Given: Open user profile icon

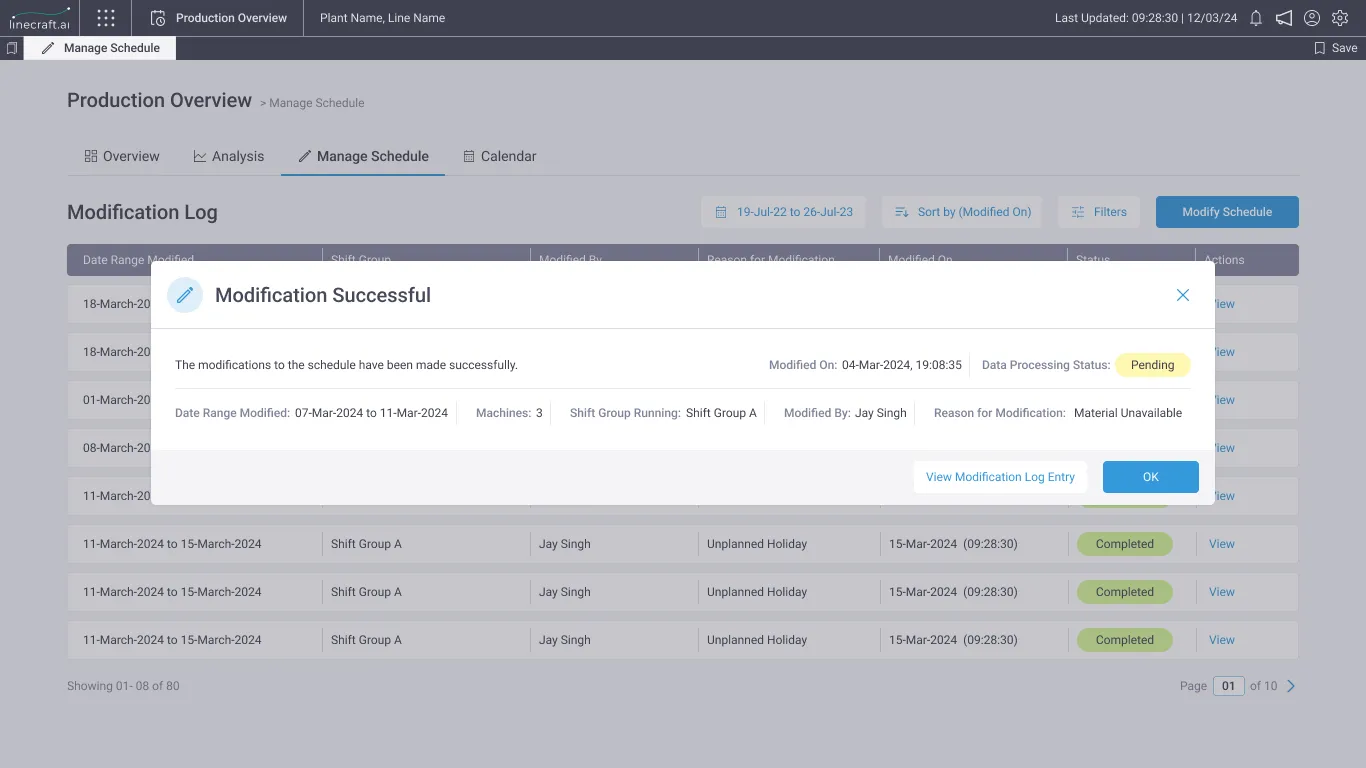Looking at the screenshot, I should pyautogui.click(x=1312, y=18).
